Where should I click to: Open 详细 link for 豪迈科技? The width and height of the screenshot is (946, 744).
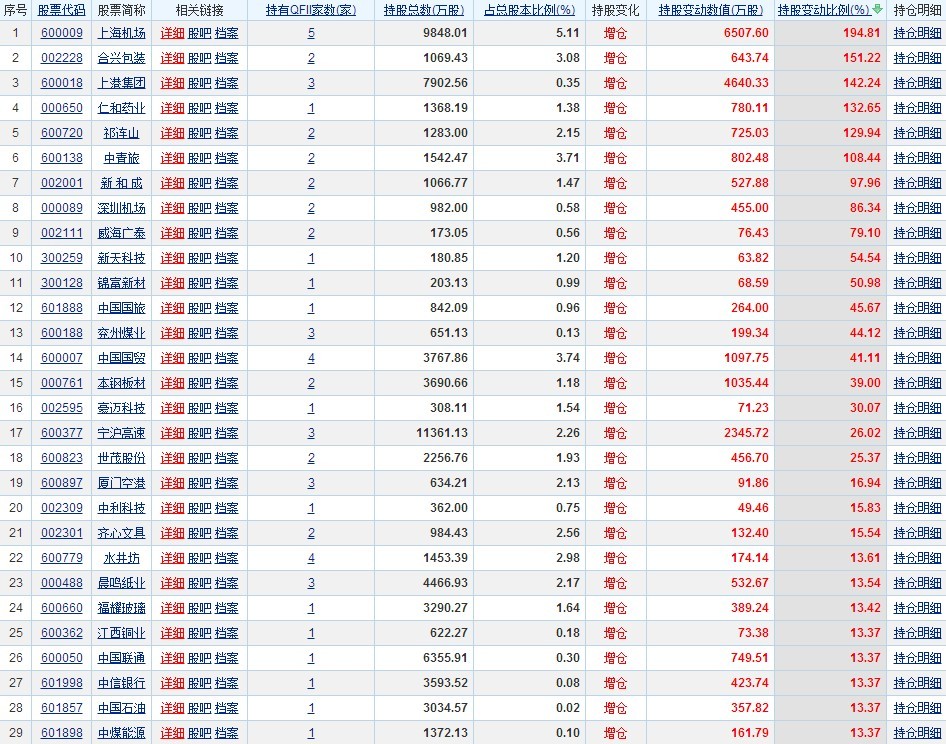click(x=172, y=409)
